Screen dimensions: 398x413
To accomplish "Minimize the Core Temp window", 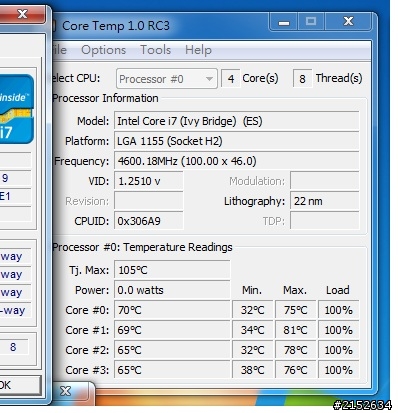I will click(284, 22).
